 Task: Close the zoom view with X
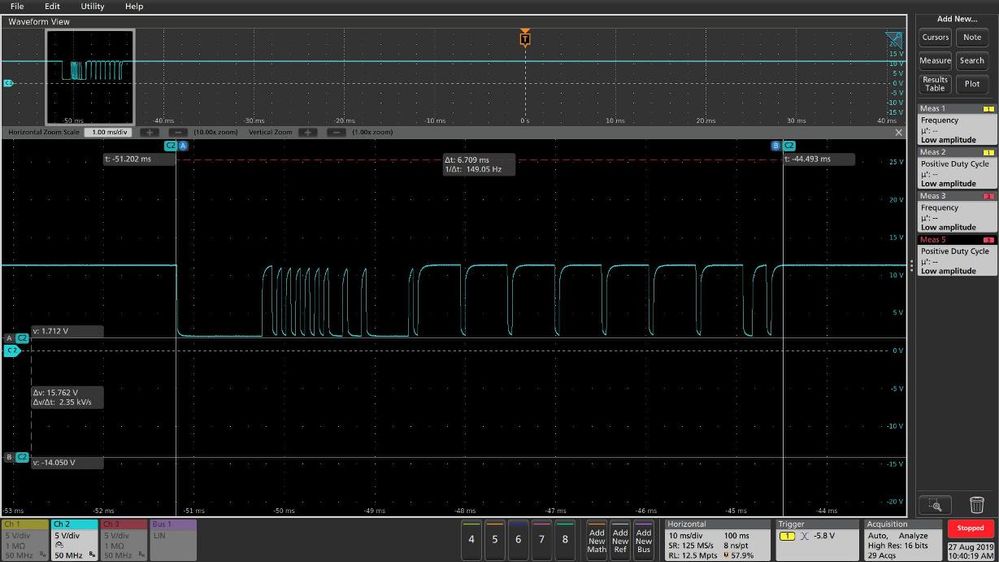coord(898,133)
